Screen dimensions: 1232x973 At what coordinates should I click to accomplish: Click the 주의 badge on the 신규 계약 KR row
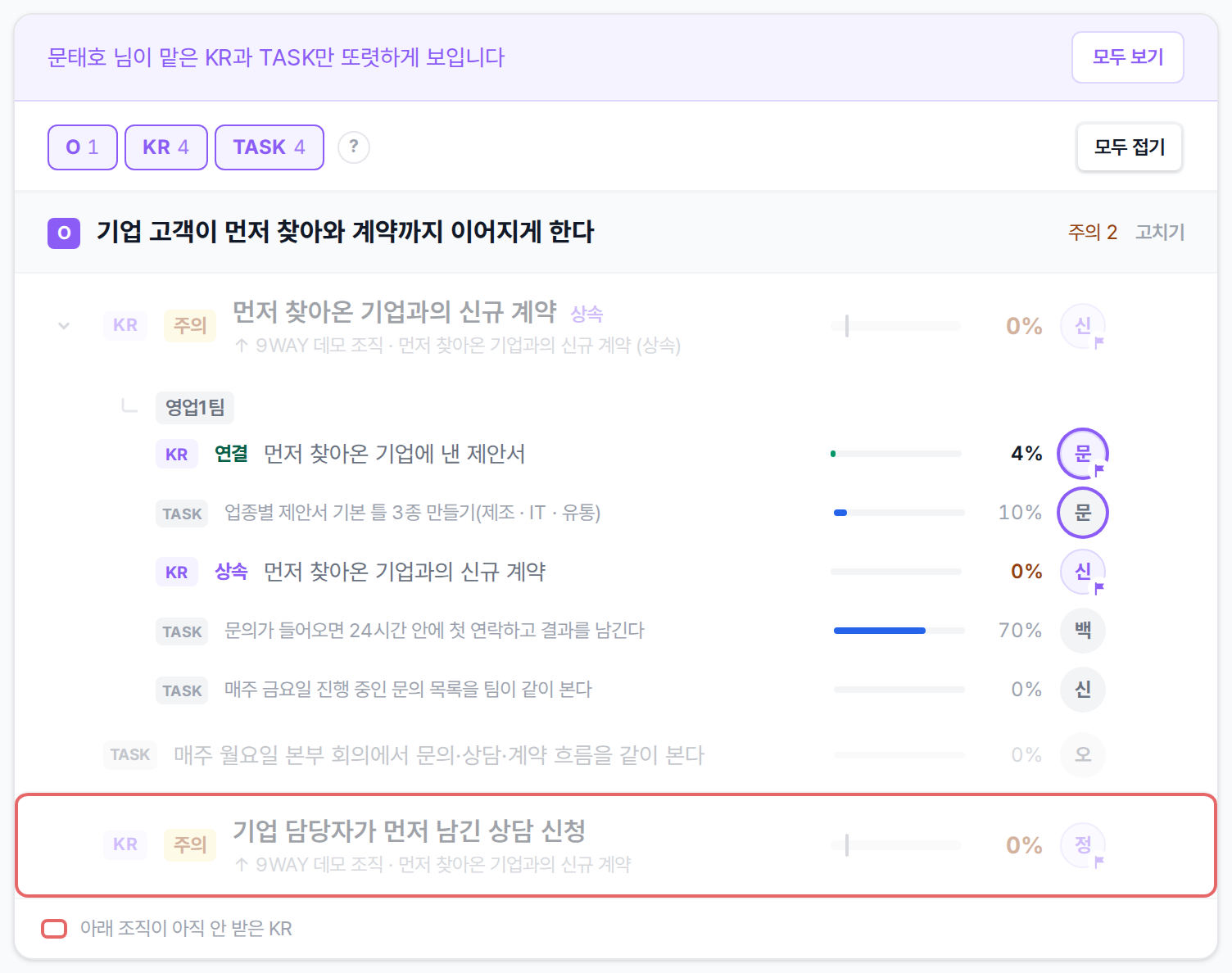click(190, 325)
